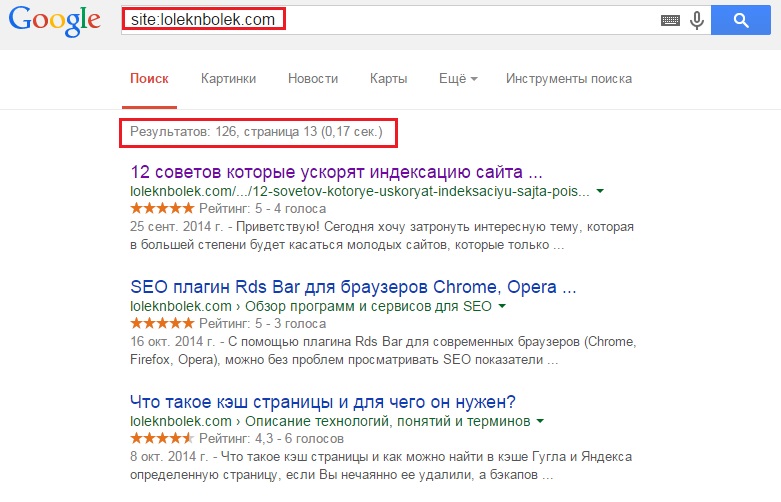Screen dimensions: 781x502
Task: Open result 'SEO плагин Rds Bar для браузеров'
Action: (x=353, y=287)
